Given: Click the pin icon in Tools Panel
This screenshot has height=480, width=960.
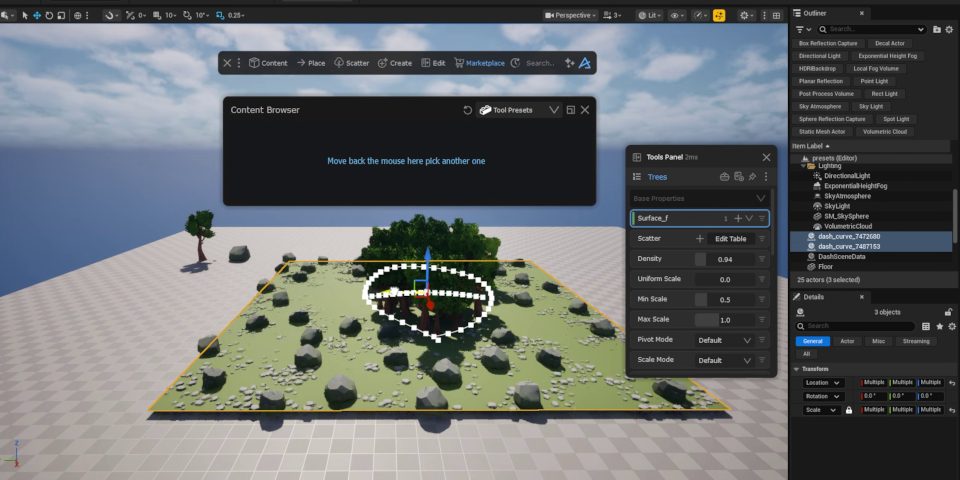Looking at the screenshot, I should pos(752,177).
